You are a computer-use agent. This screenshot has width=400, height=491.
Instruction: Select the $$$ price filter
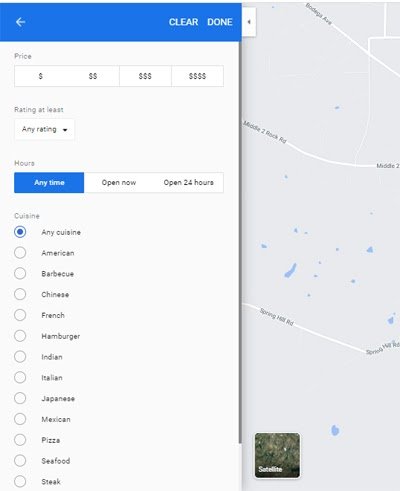pos(145,76)
